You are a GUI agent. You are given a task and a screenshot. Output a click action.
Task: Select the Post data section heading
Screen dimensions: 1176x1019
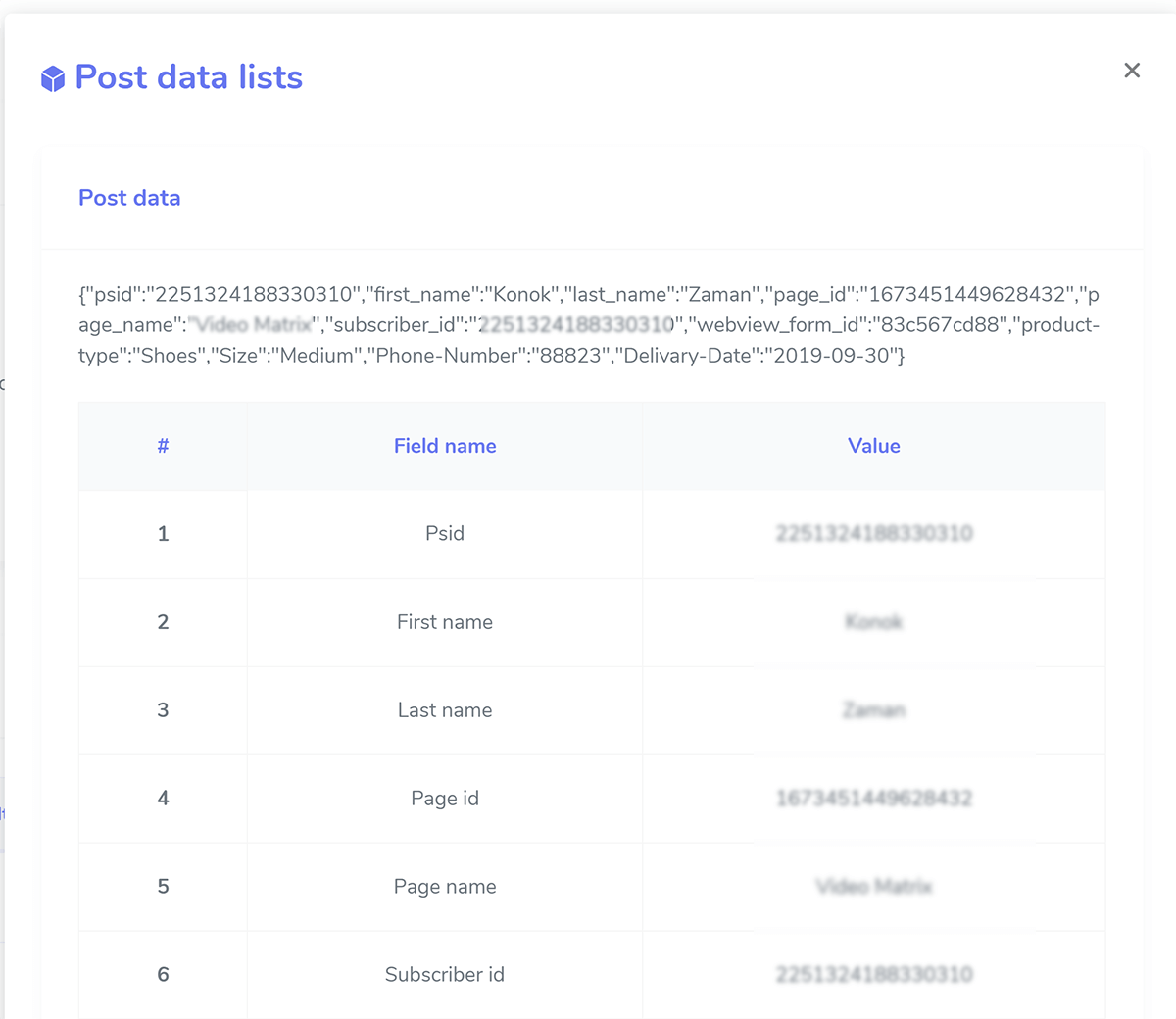coord(129,198)
